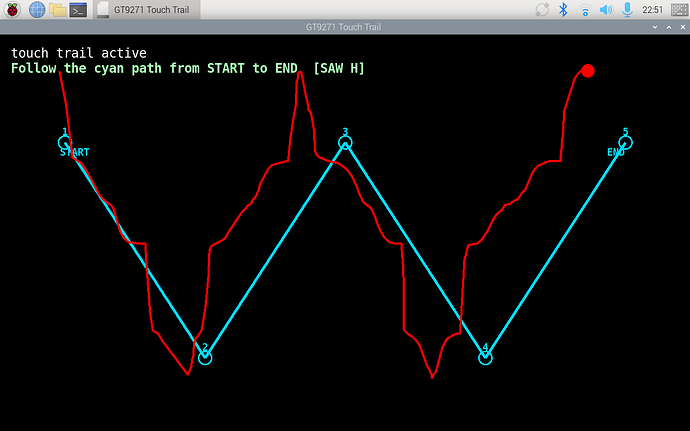Launch the Terminal from the taskbar

click(78, 10)
